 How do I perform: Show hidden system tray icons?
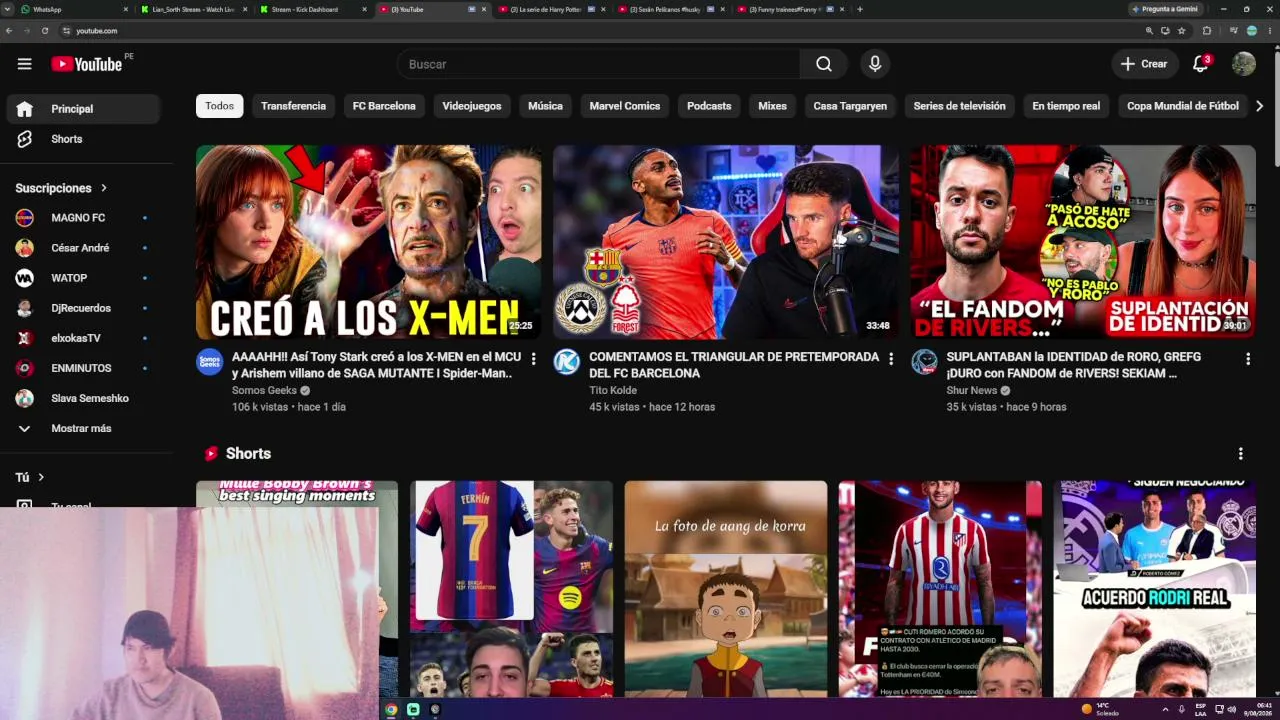1164,709
